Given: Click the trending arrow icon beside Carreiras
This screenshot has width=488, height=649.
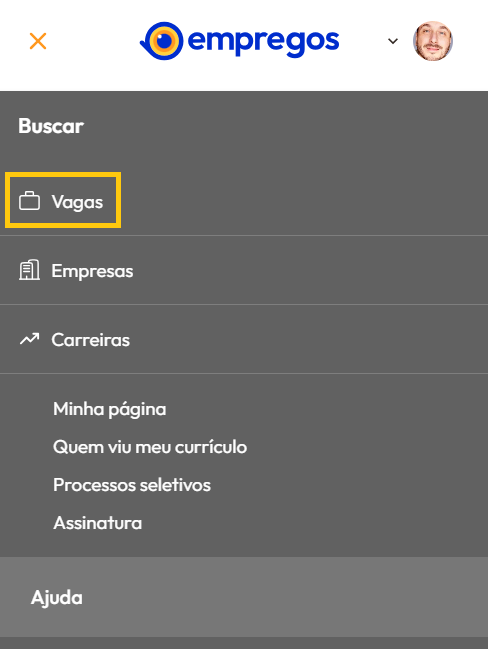Looking at the screenshot, I should coord(29,339).
